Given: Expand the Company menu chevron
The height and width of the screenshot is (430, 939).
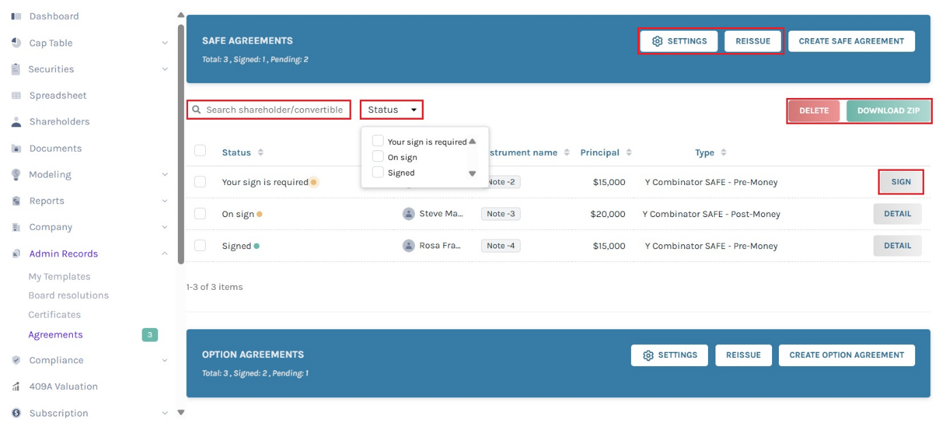Looking at the screenshot, I should 165,228.
